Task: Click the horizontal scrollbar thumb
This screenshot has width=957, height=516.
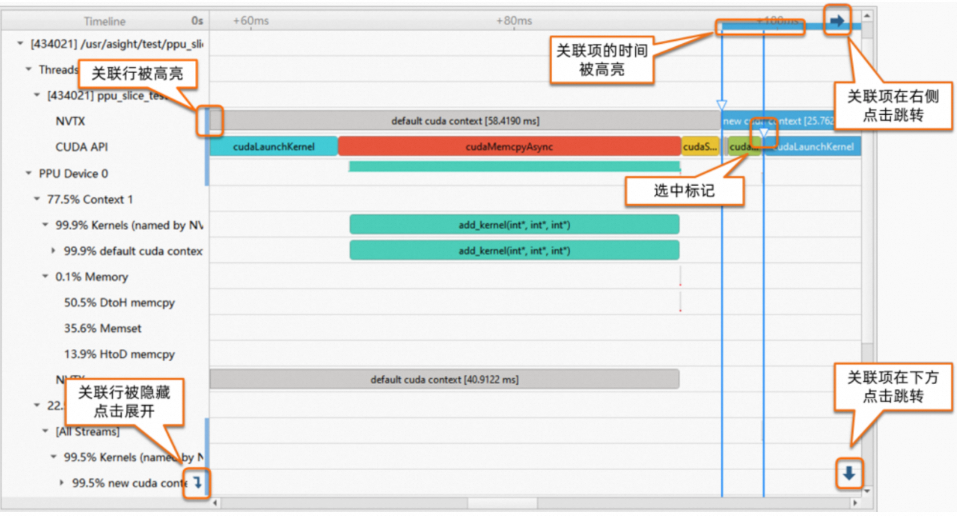Action: tap(502, 503)
